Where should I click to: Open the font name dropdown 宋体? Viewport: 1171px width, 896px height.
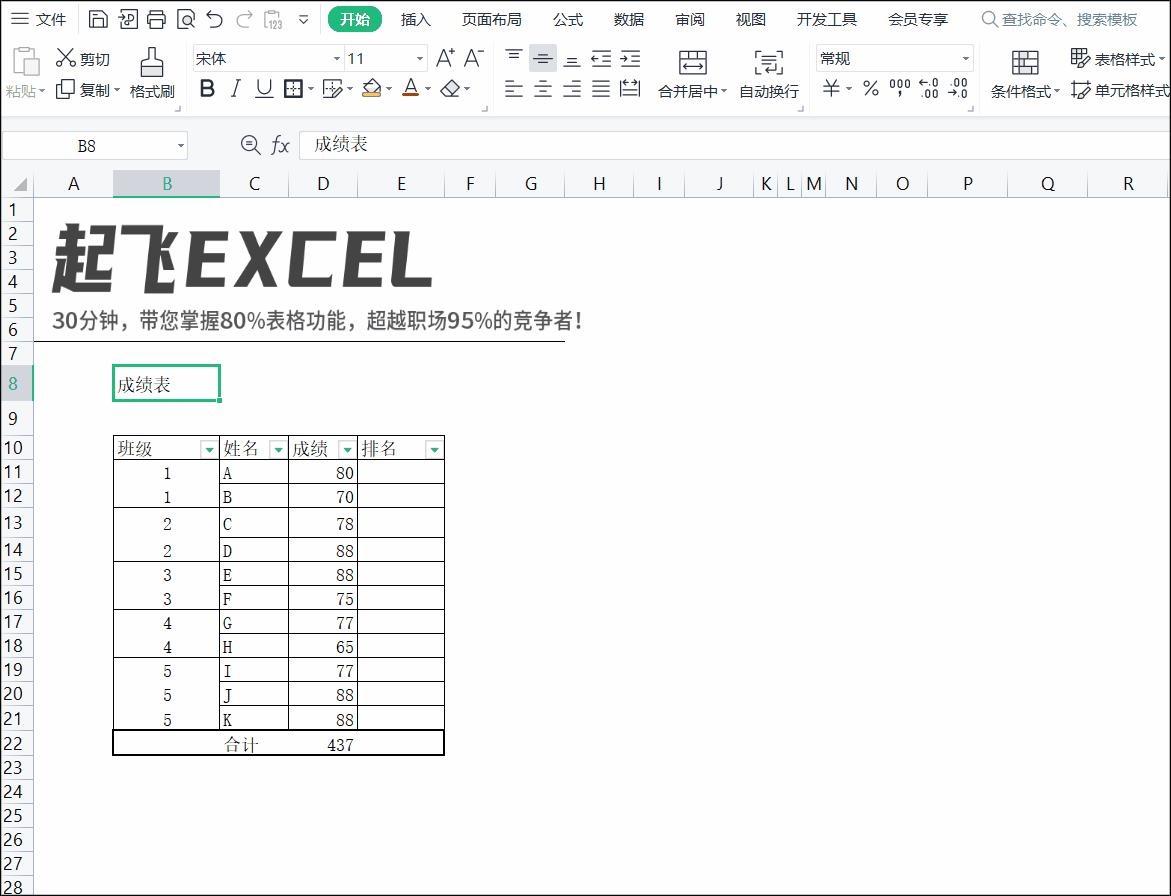tap(337, 58)
